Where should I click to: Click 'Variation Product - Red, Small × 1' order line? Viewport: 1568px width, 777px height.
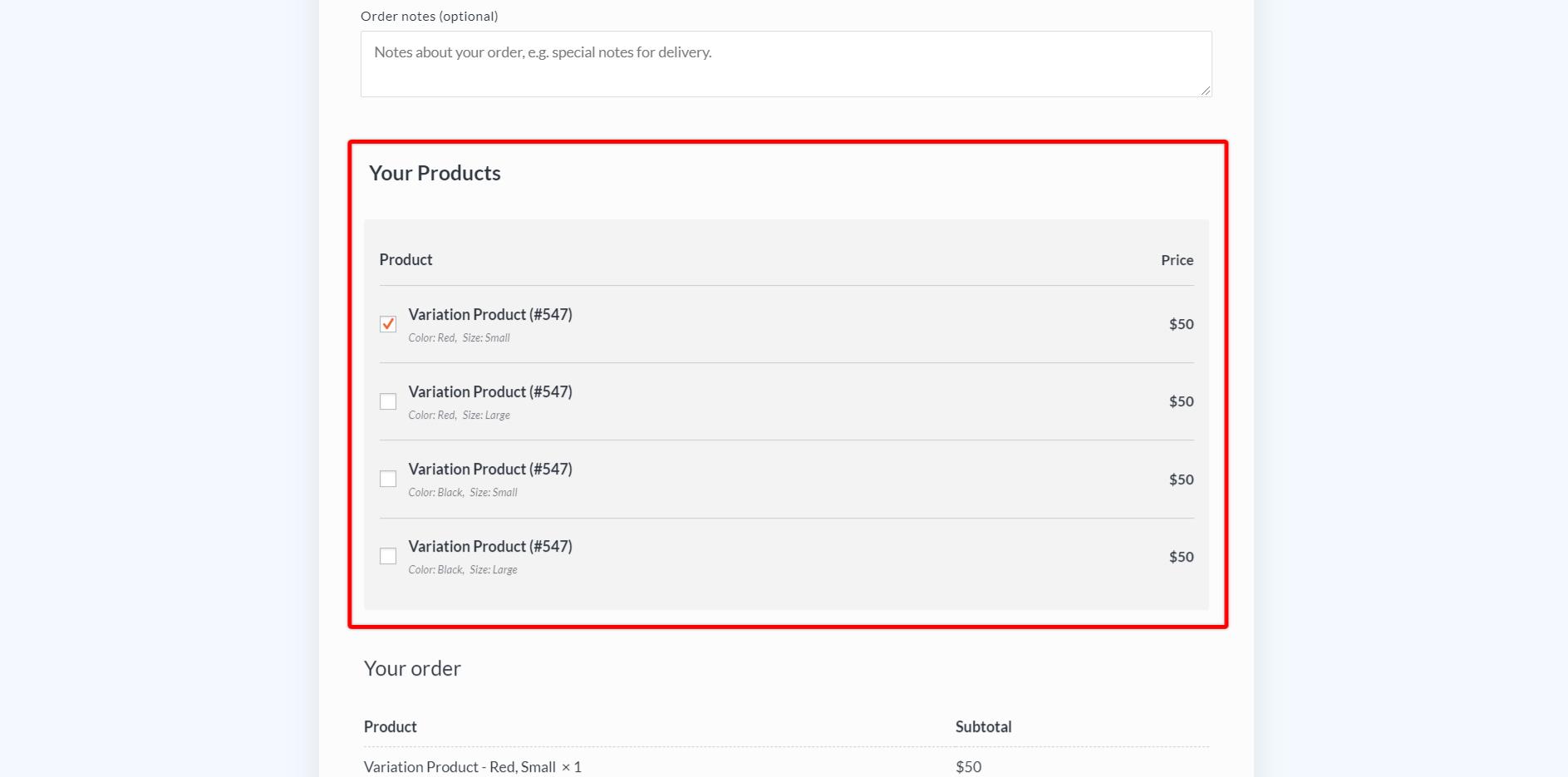pyautogui.click(x=472, y=767)
